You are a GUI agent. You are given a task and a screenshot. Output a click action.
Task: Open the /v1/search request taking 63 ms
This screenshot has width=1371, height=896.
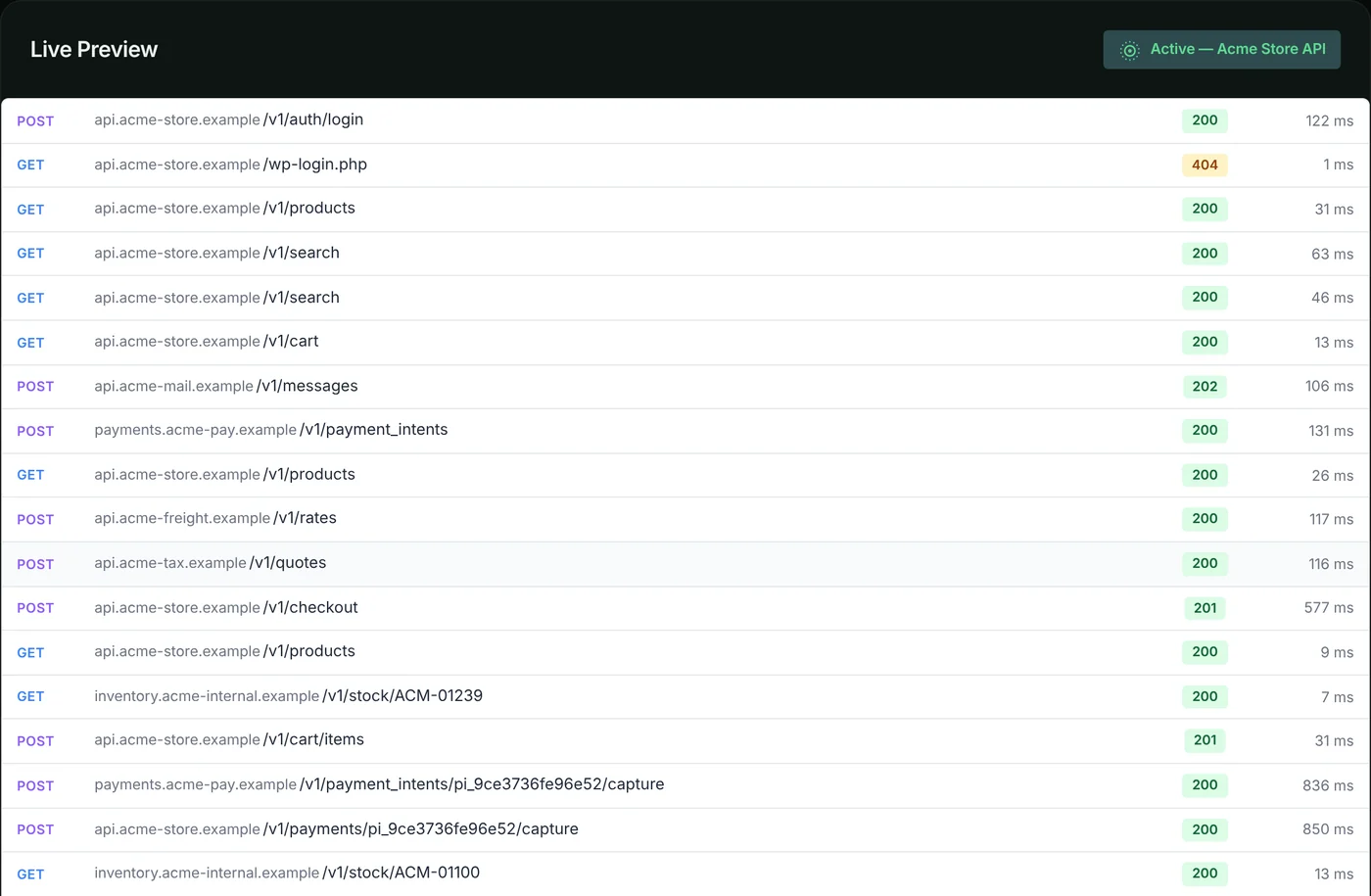685,254
